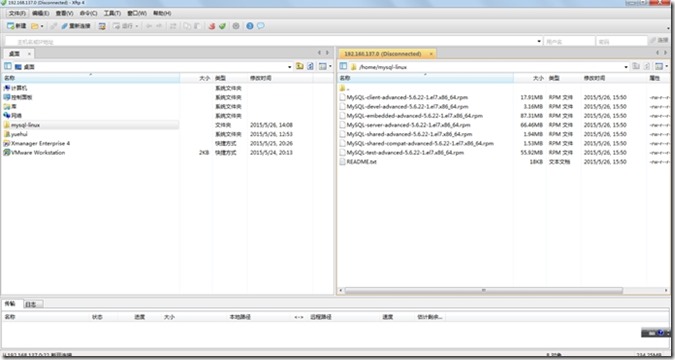This screenshot has height=360, width=675.
Task: Open the 命令(C) menu
Action: pos(88,13)
